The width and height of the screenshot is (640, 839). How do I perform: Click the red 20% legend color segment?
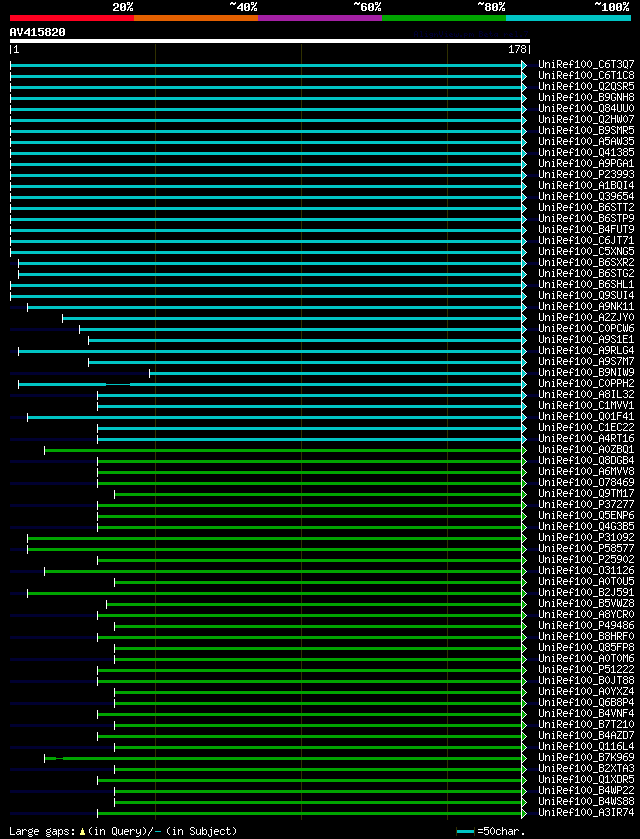(72, 18)
